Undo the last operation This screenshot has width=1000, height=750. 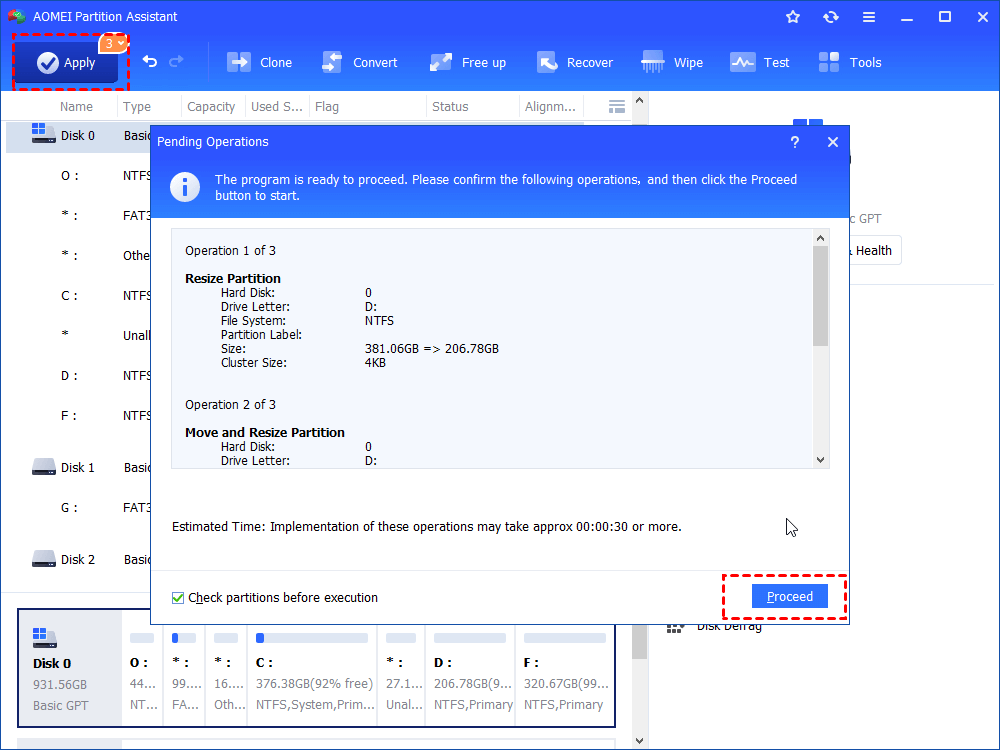tap(150, 62)
